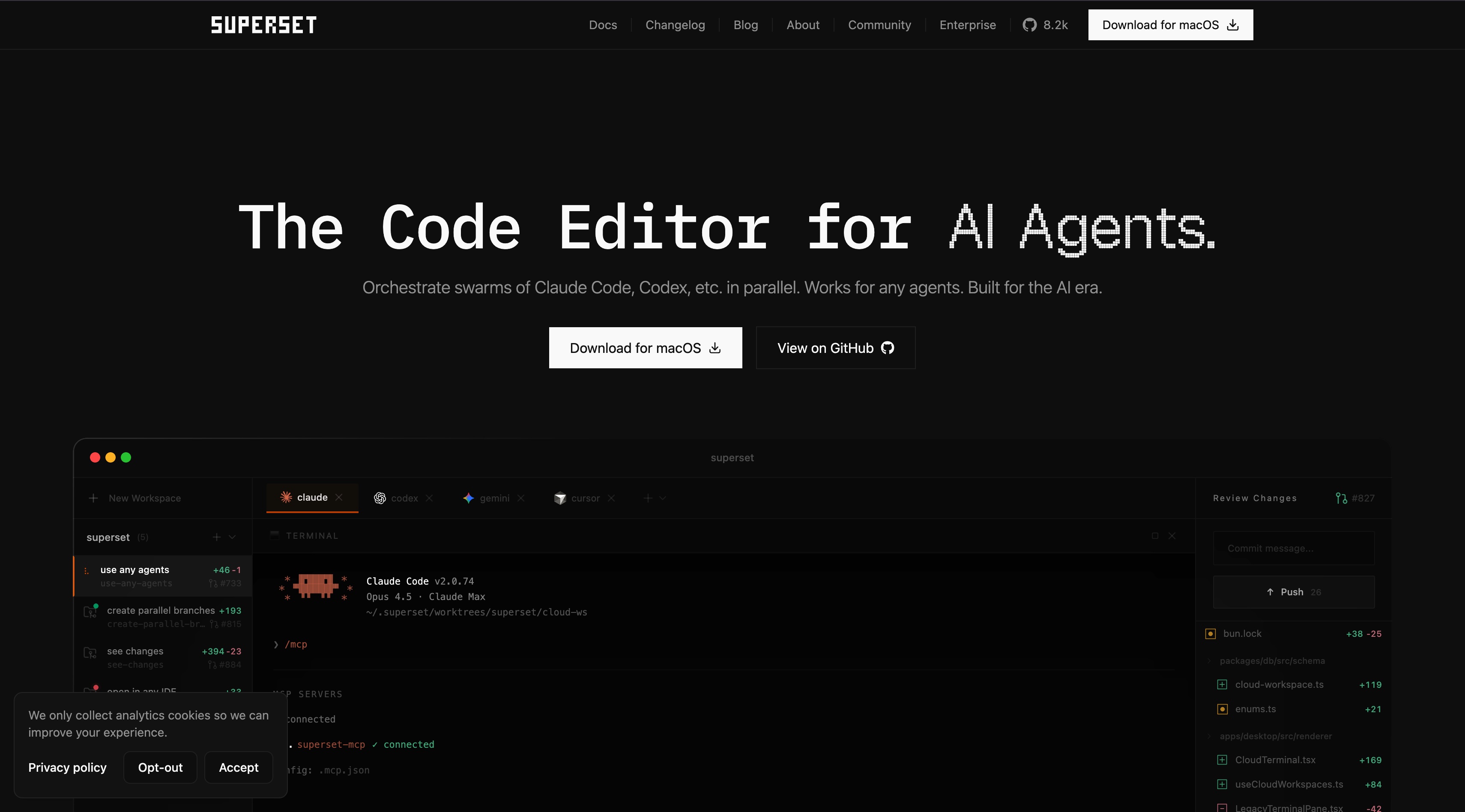
Task: Click the plus icon to add a workspace
Action: tap(93, 498)
